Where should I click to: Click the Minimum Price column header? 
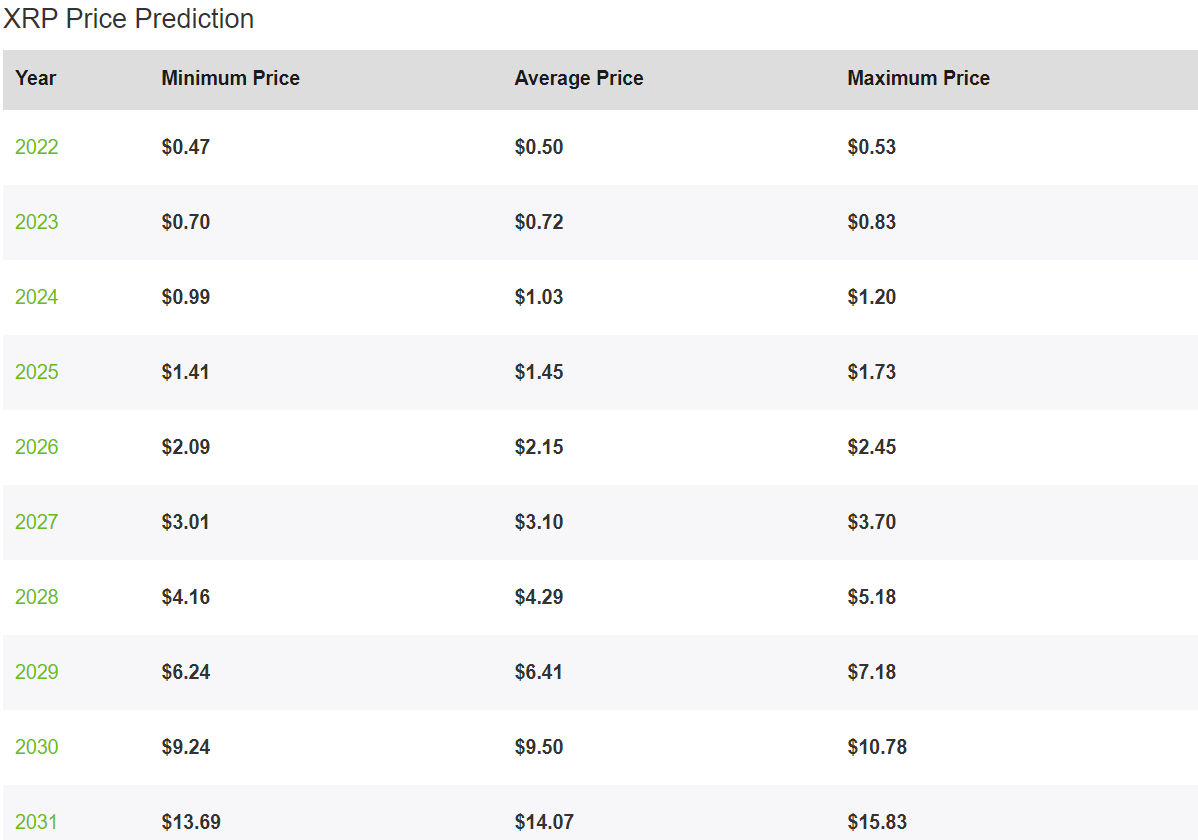tap(230, 78)
